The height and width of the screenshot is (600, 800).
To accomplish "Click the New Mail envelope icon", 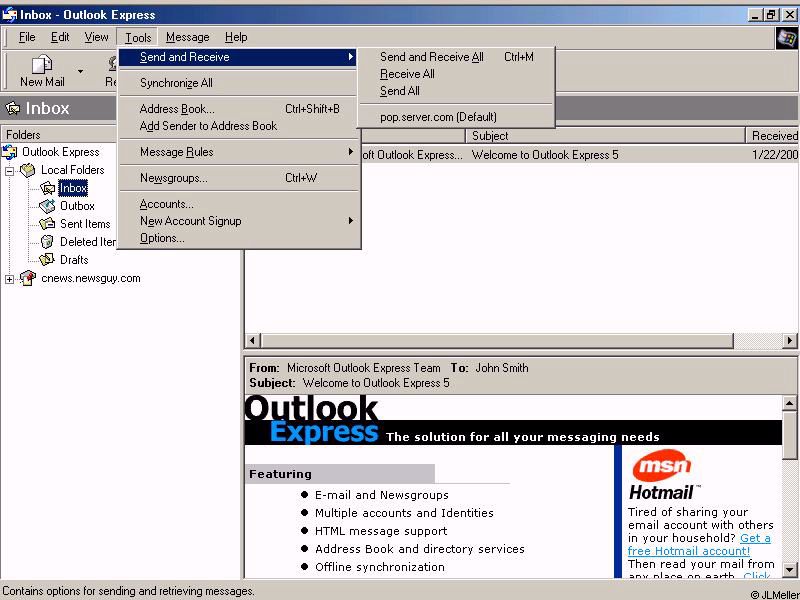I will [42, 64].
